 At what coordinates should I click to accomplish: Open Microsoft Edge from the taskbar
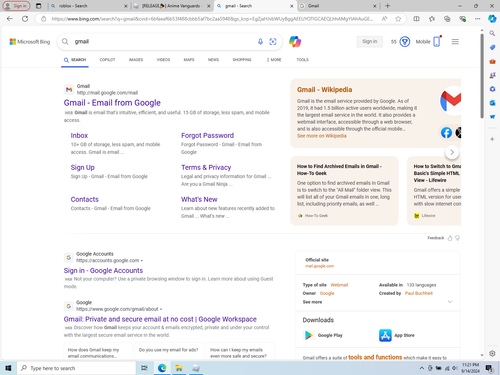(x=162, y=368)
